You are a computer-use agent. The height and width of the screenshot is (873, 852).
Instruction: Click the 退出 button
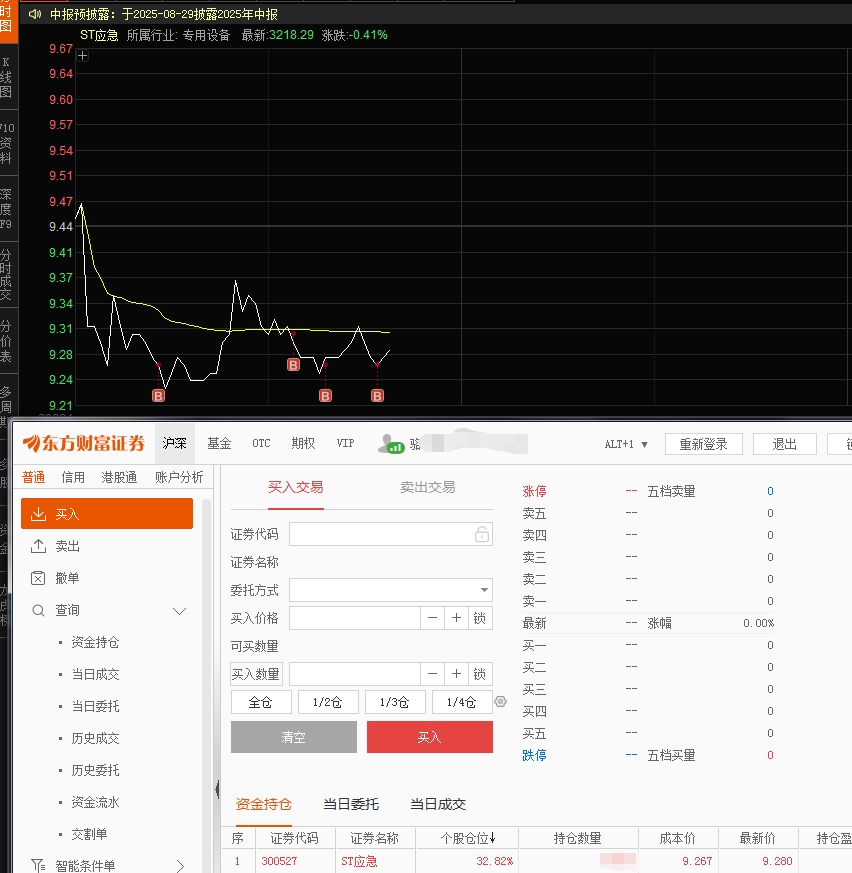784,444
